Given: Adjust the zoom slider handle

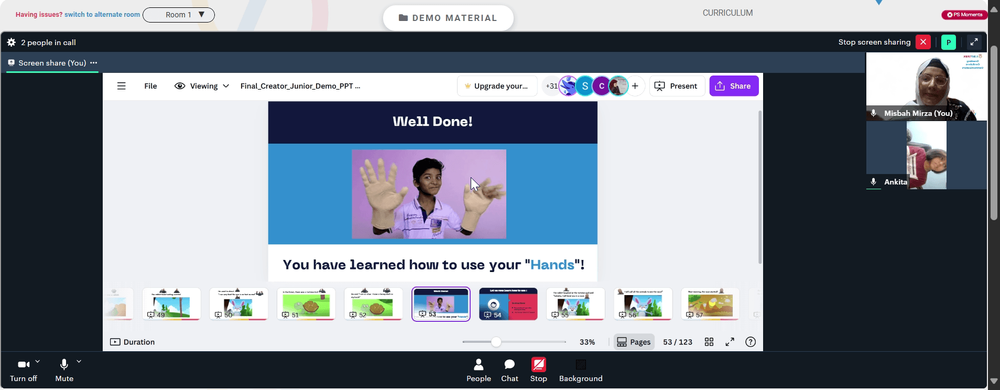Looking at the screenshot, I should [x=496, y=342].
